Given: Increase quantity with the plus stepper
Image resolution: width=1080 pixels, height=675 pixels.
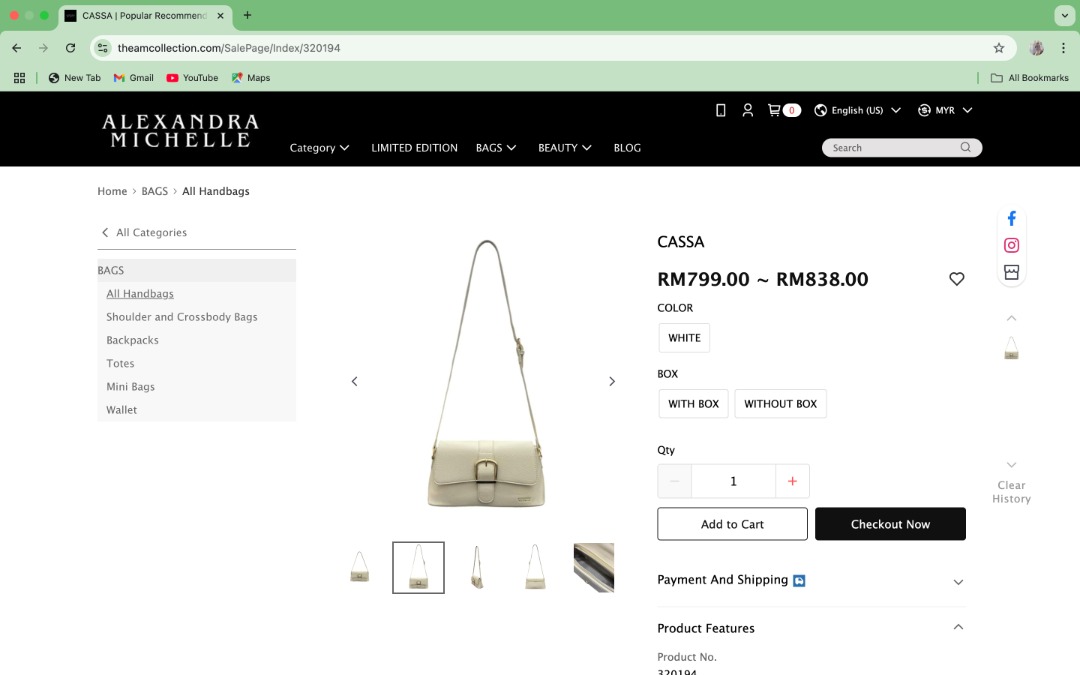Looking at the screenshot, I should pos(792,481).
